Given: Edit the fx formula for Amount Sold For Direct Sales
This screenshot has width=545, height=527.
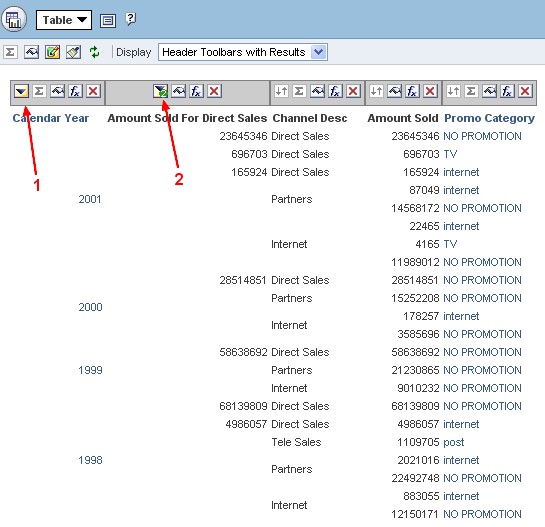Looking at the screenshot, I should pos(196,91).
